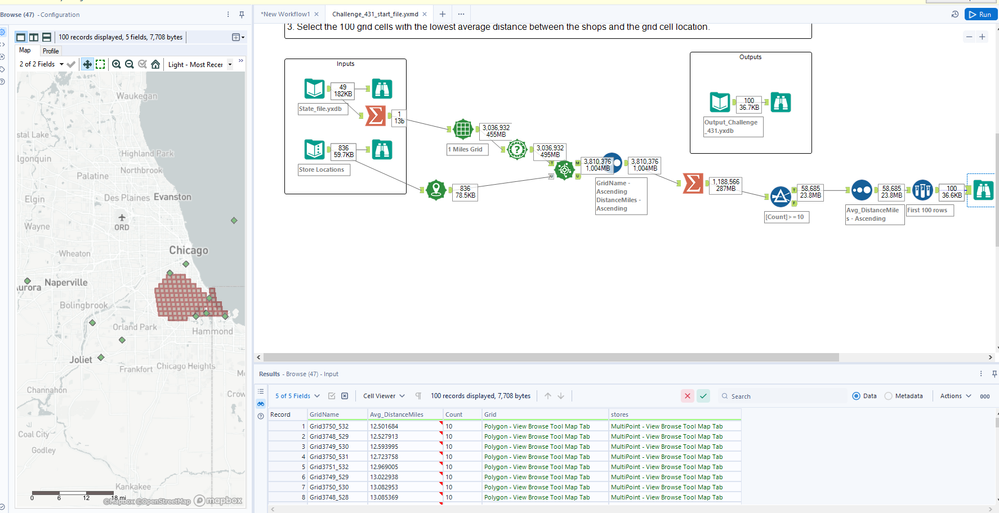Click the canvas horizontal scrollbar

(552, 358)
